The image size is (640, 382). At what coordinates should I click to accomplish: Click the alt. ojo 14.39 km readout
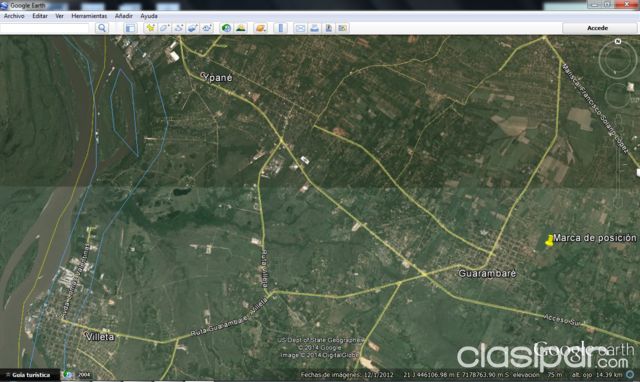(597, 374)
